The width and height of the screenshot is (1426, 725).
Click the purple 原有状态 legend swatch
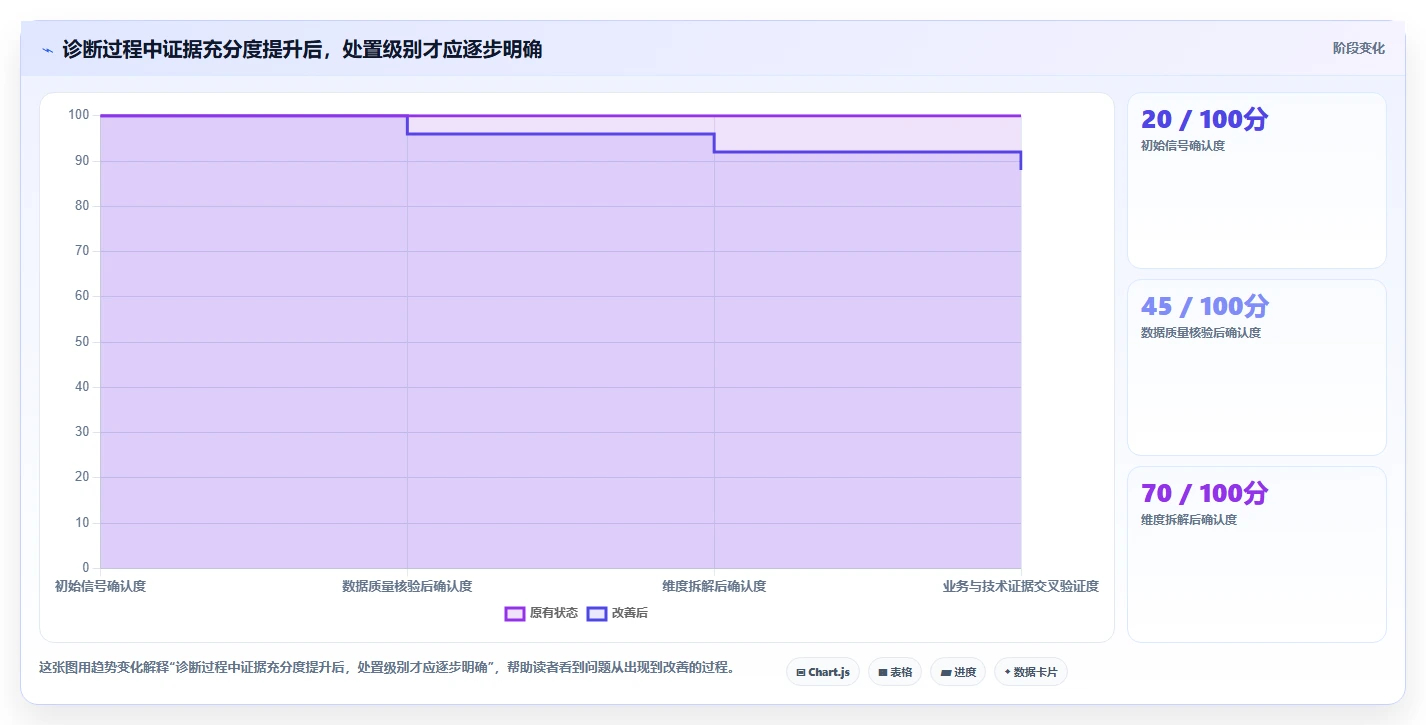(x=515, y=613)
